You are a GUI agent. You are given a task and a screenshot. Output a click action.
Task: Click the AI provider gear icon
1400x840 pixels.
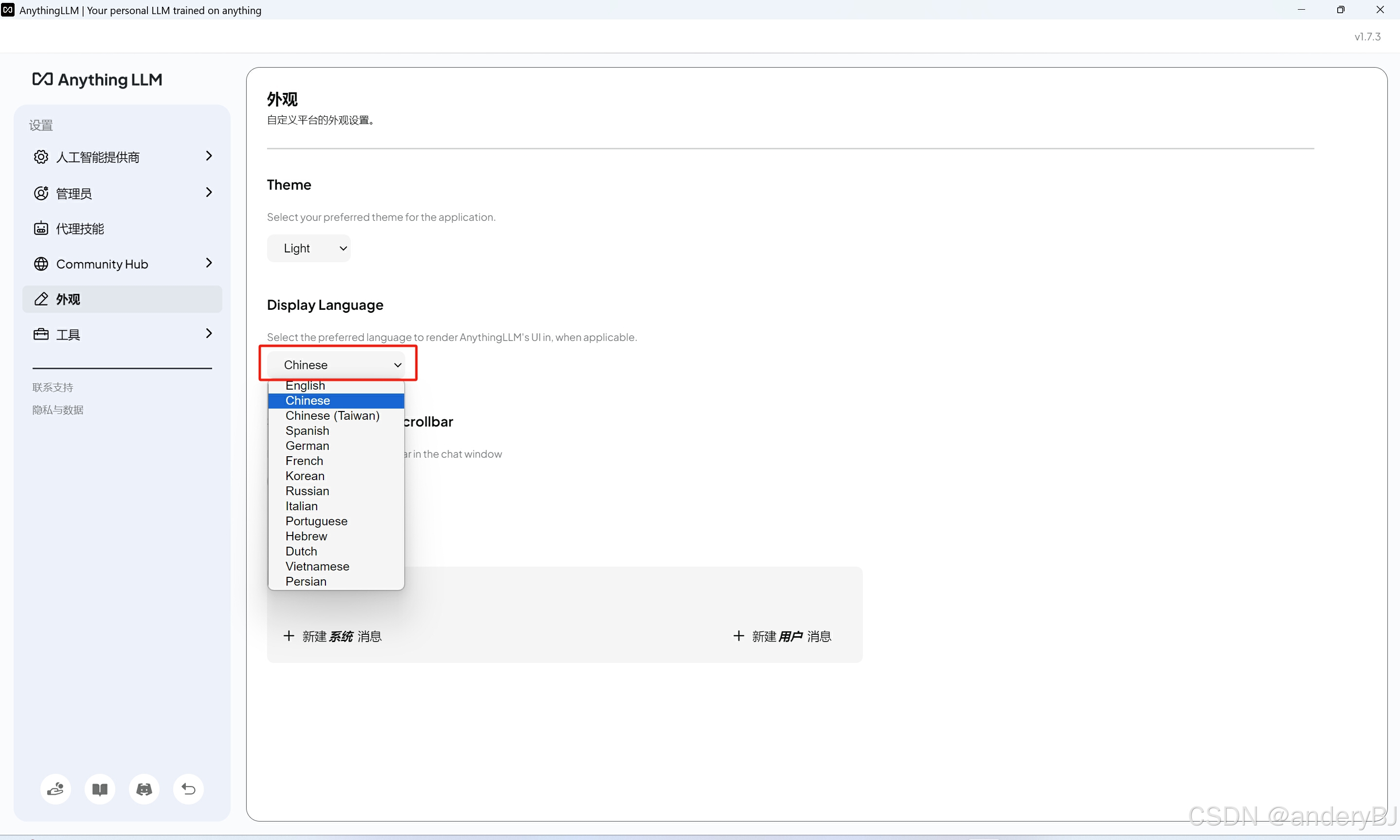tap(41, 157)
